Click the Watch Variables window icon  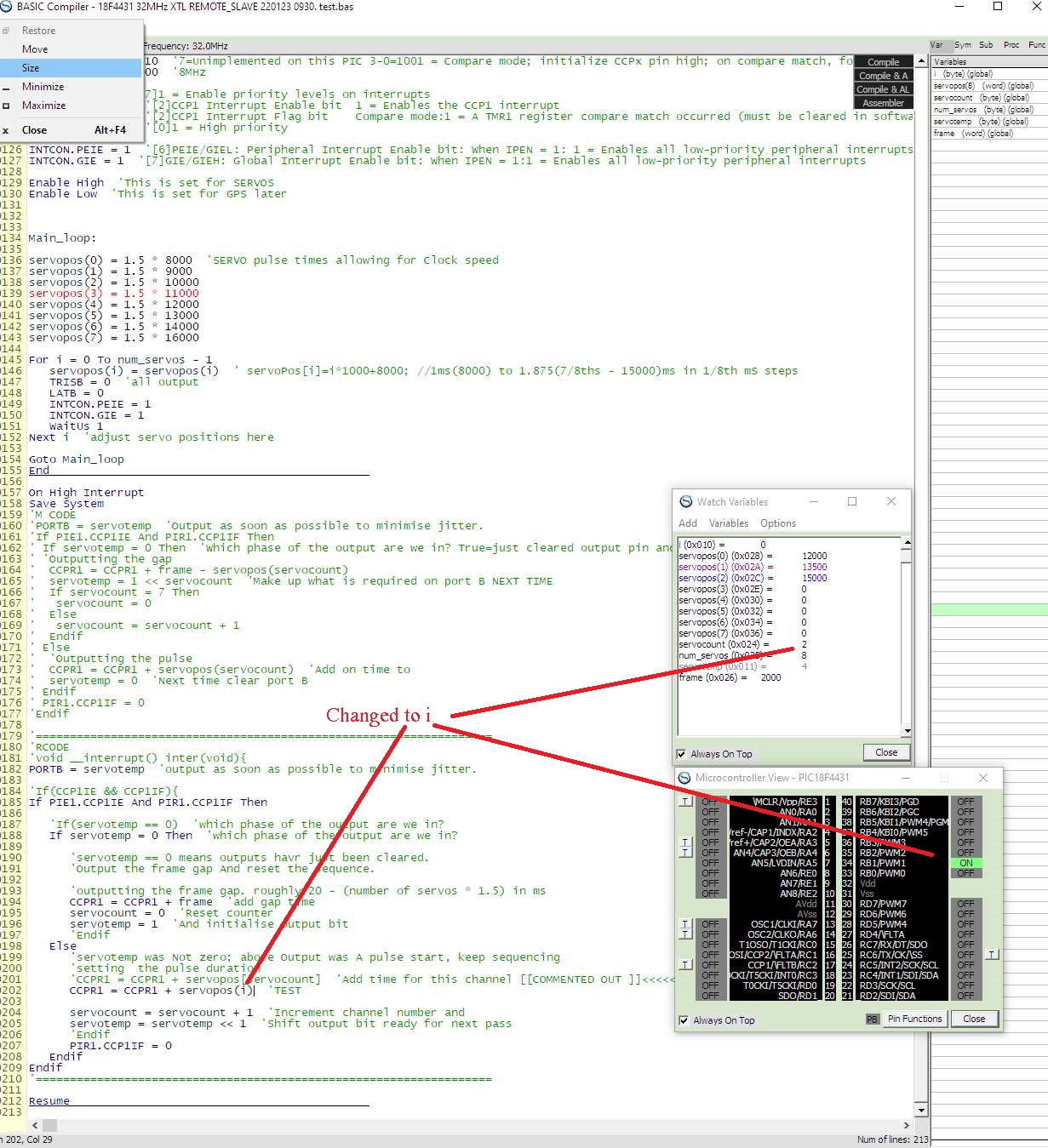click(x=685, y=501)
